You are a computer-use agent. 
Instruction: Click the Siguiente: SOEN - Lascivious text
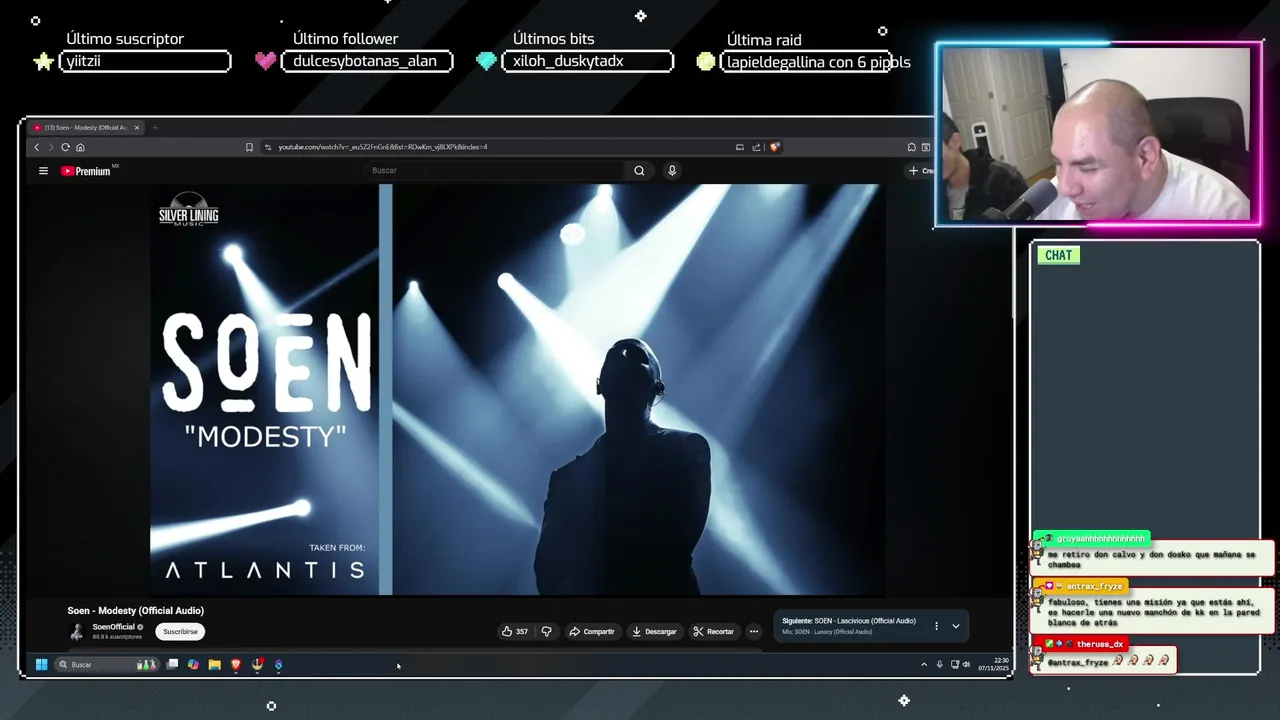(x=848, y=621)
